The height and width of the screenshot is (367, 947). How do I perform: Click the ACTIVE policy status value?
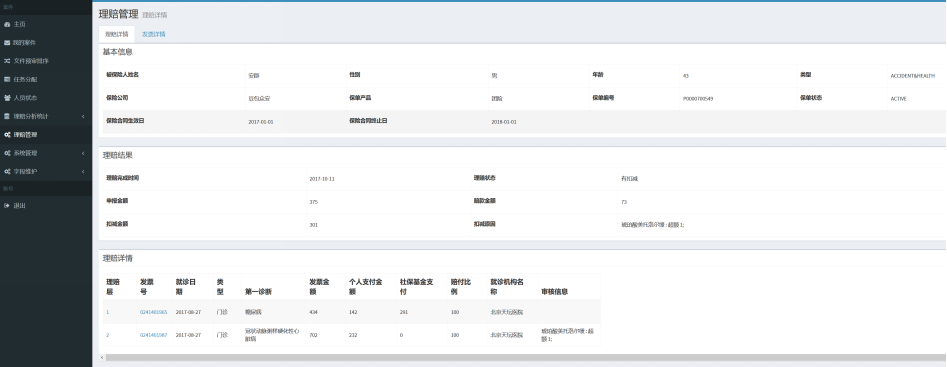pyautogui.click(x=898, y=99)
